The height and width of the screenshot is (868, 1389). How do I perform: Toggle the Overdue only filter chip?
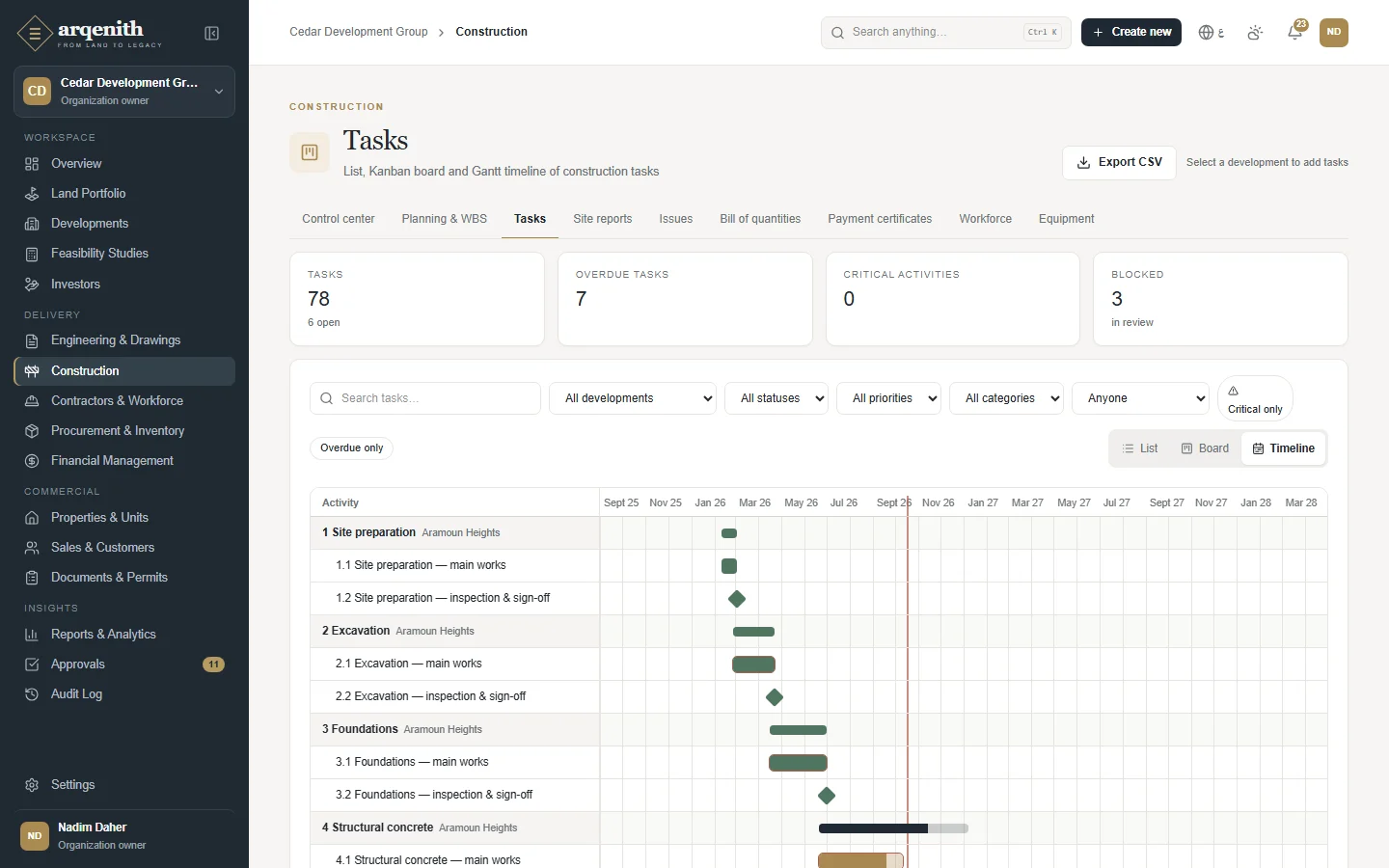click(352, 448)
